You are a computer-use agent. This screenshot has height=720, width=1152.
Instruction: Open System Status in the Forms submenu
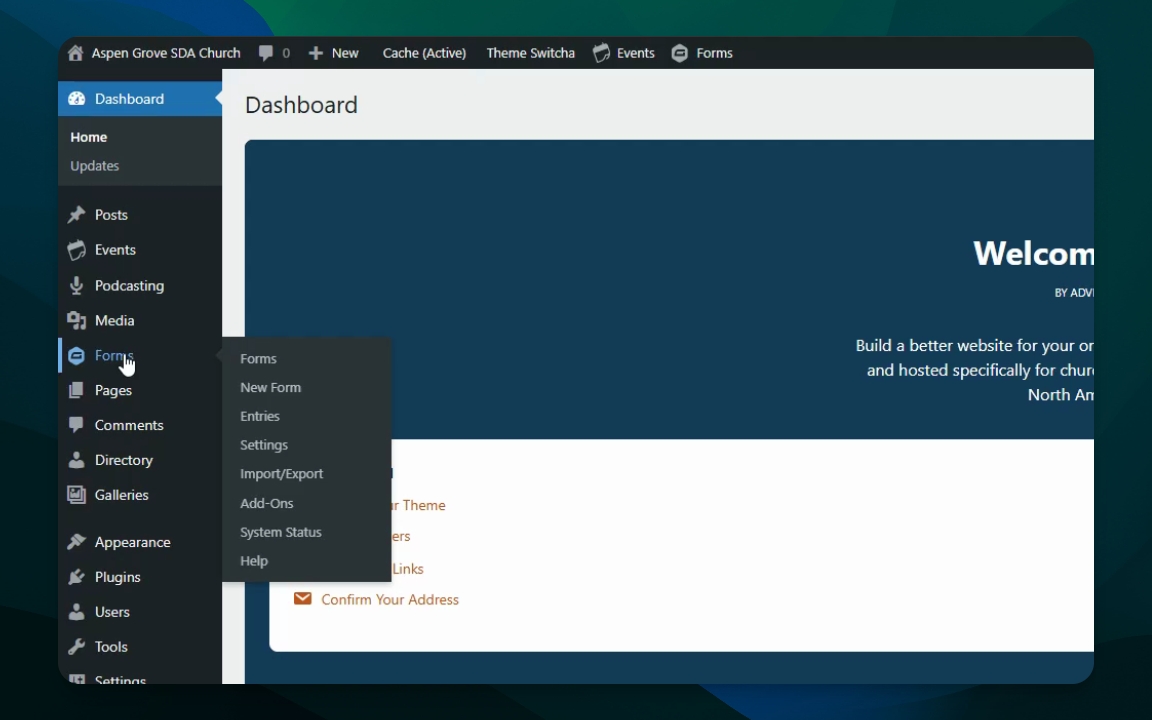pos(281,532)
